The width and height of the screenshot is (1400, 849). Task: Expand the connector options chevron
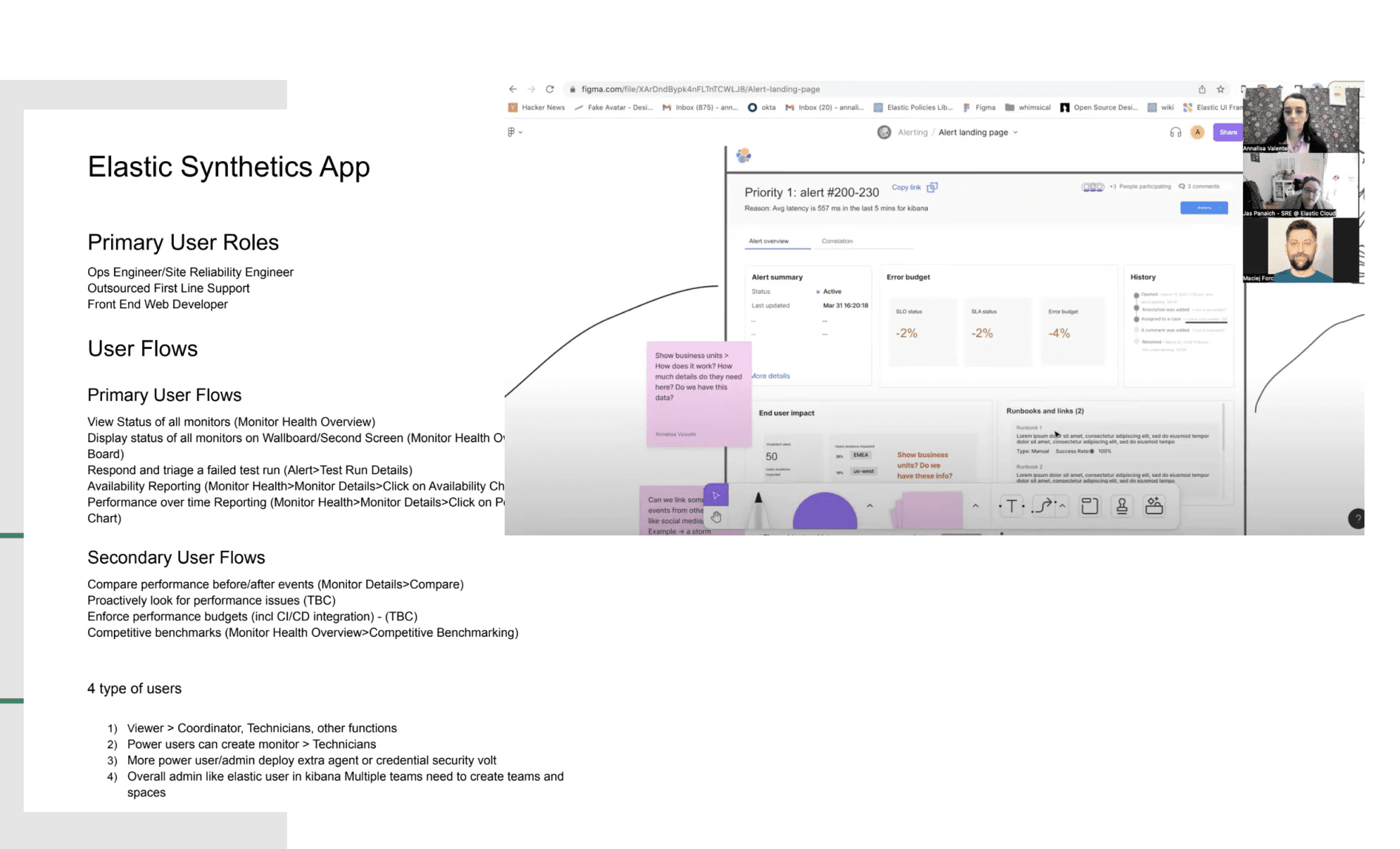pyautogui.click(x=1062, y=506)
